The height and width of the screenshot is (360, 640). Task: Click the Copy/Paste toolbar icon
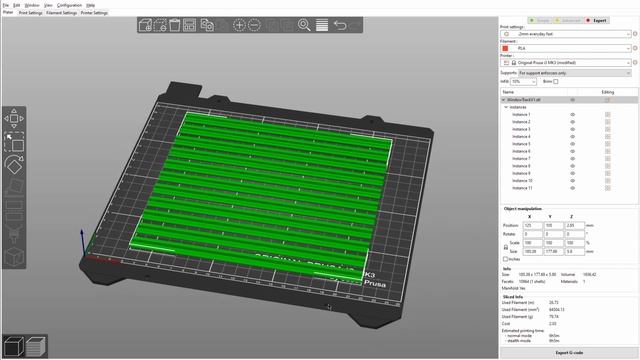point(207,25)
